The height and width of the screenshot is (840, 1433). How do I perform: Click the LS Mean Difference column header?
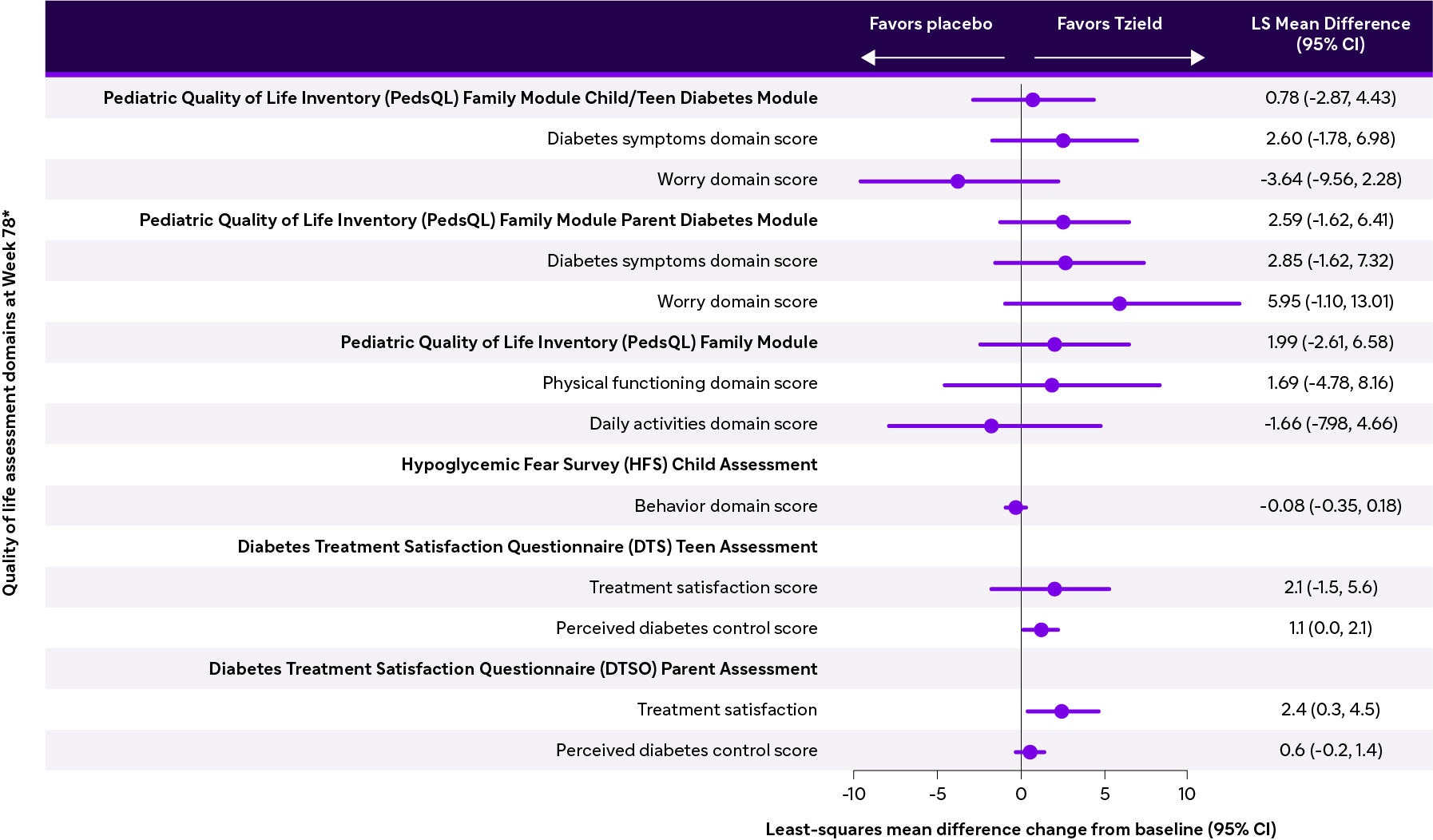pyautogui.click(x=1330, y=34)
